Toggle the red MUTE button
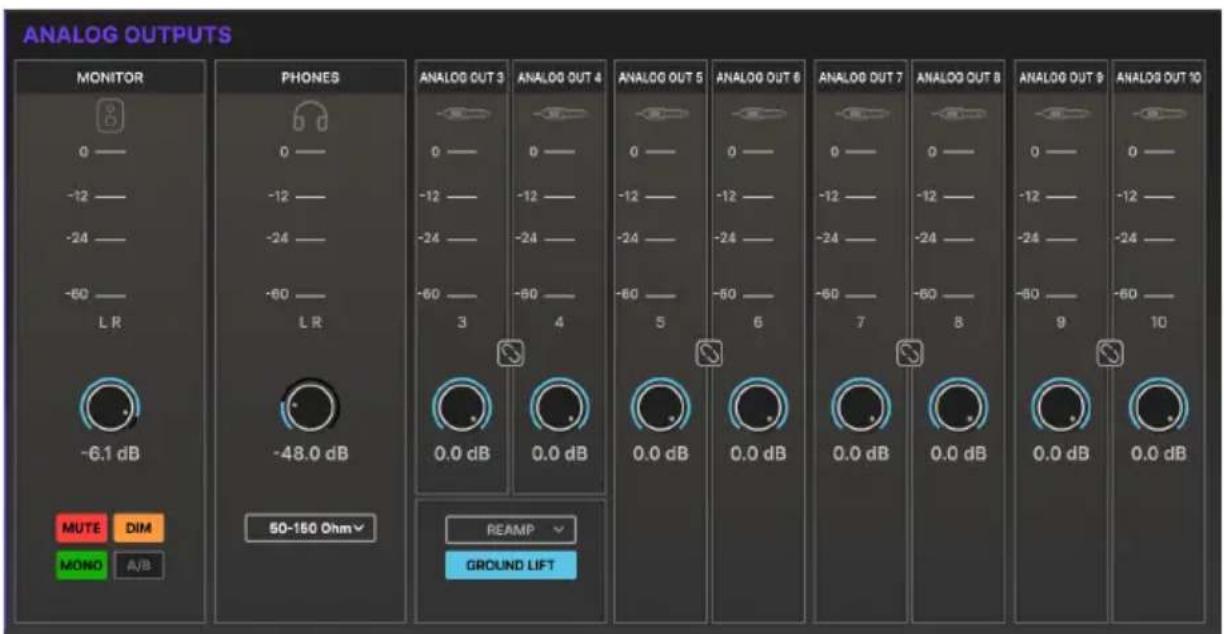This screenshot has width=1224, height=634. pos(82,527)
